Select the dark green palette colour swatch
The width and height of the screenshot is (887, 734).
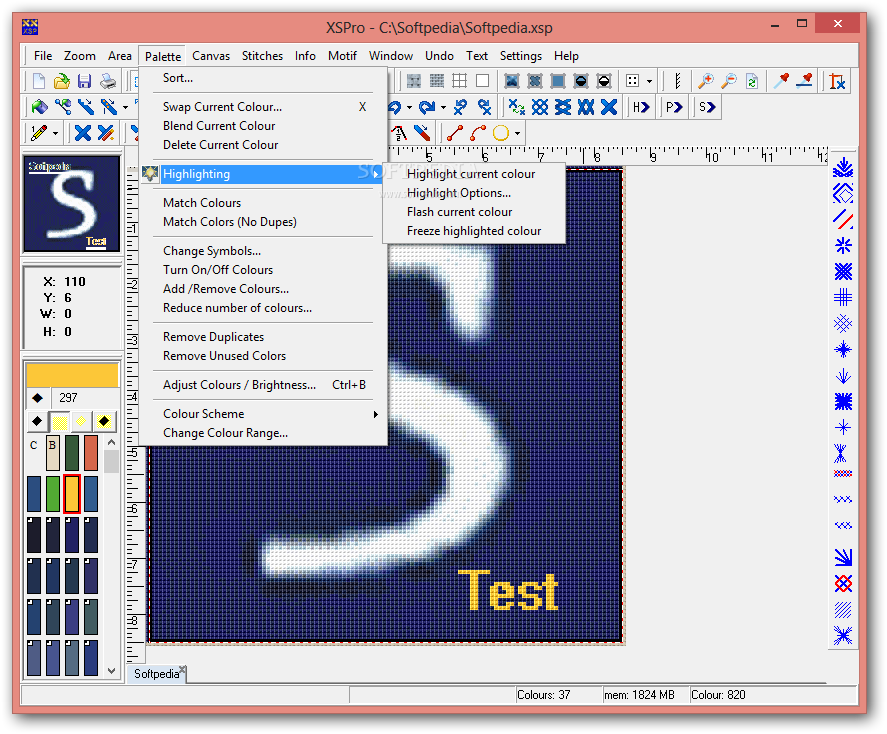coord(72,453)
